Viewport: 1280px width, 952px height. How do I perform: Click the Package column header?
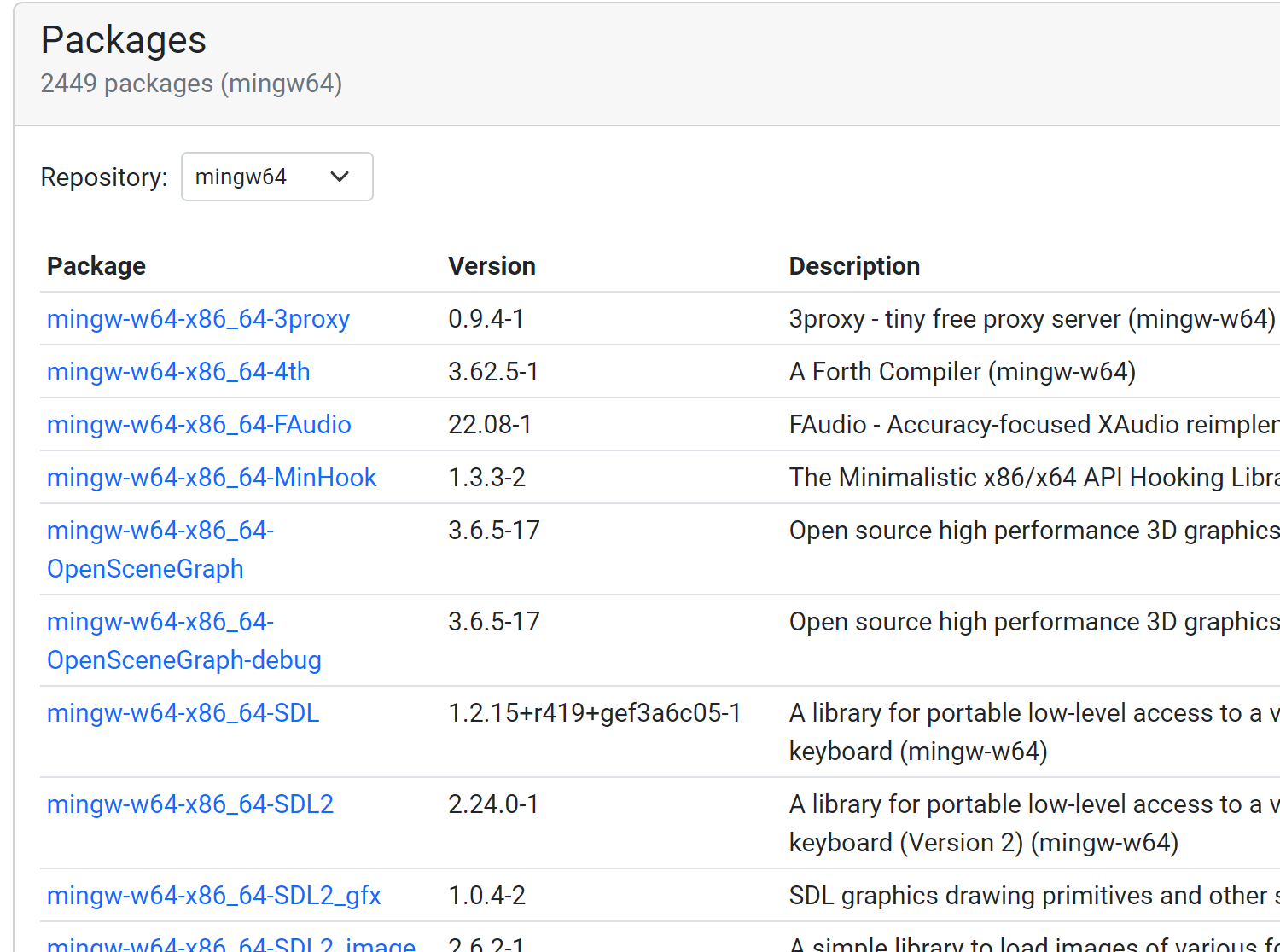pos(96,266)
